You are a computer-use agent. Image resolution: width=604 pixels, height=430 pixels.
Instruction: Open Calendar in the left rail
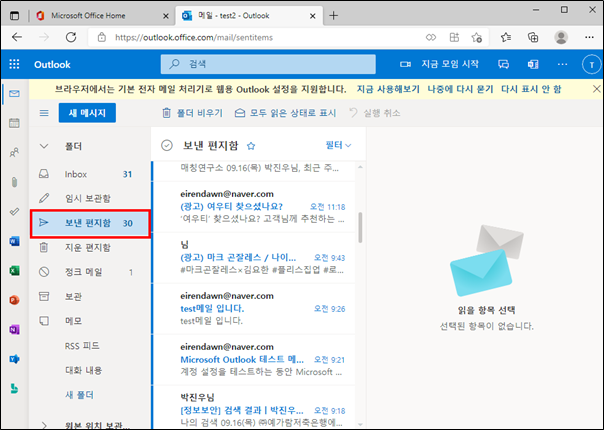pyautogui.click(x=14, y=123)
